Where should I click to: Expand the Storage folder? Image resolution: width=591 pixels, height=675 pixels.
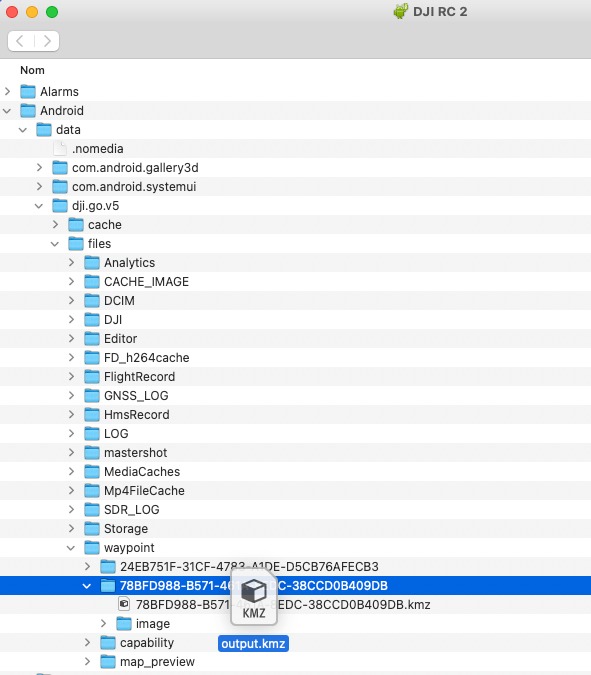point(71,529)
